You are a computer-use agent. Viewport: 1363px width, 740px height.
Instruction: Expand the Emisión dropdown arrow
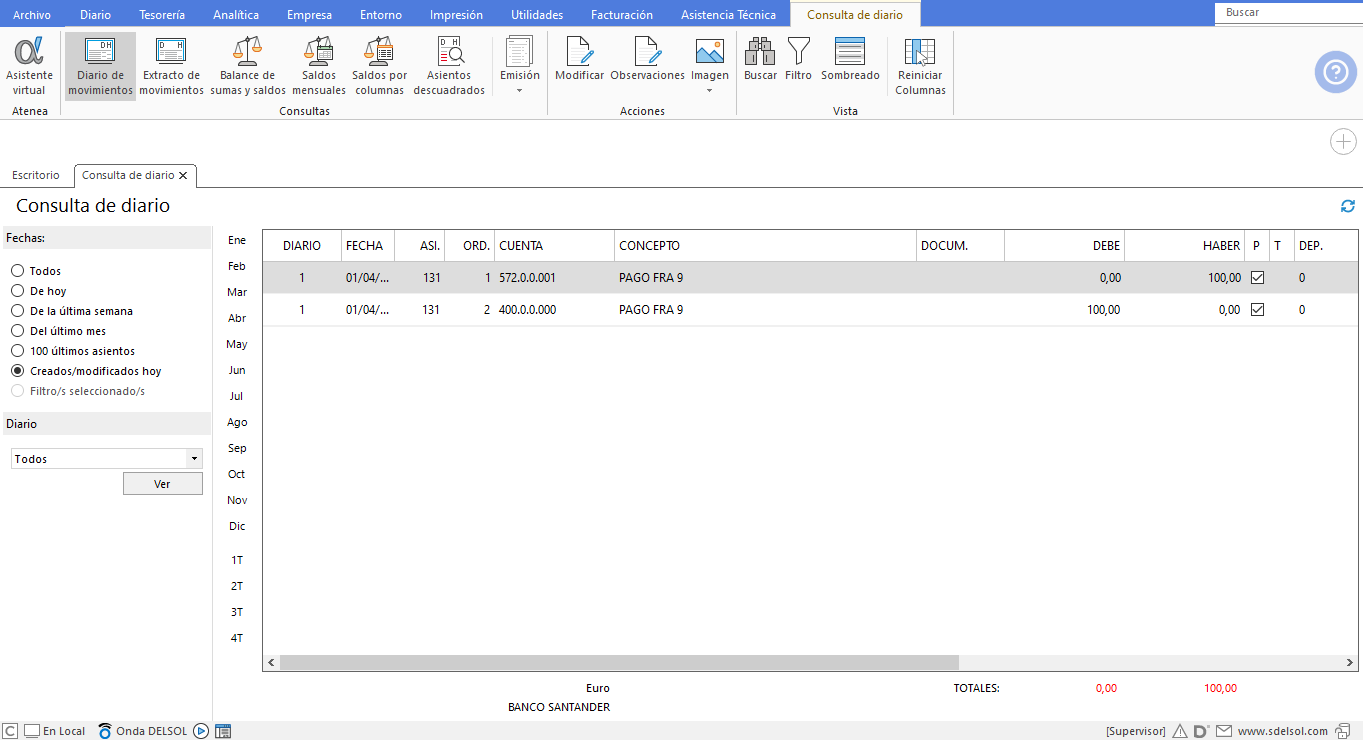[519, 91]
